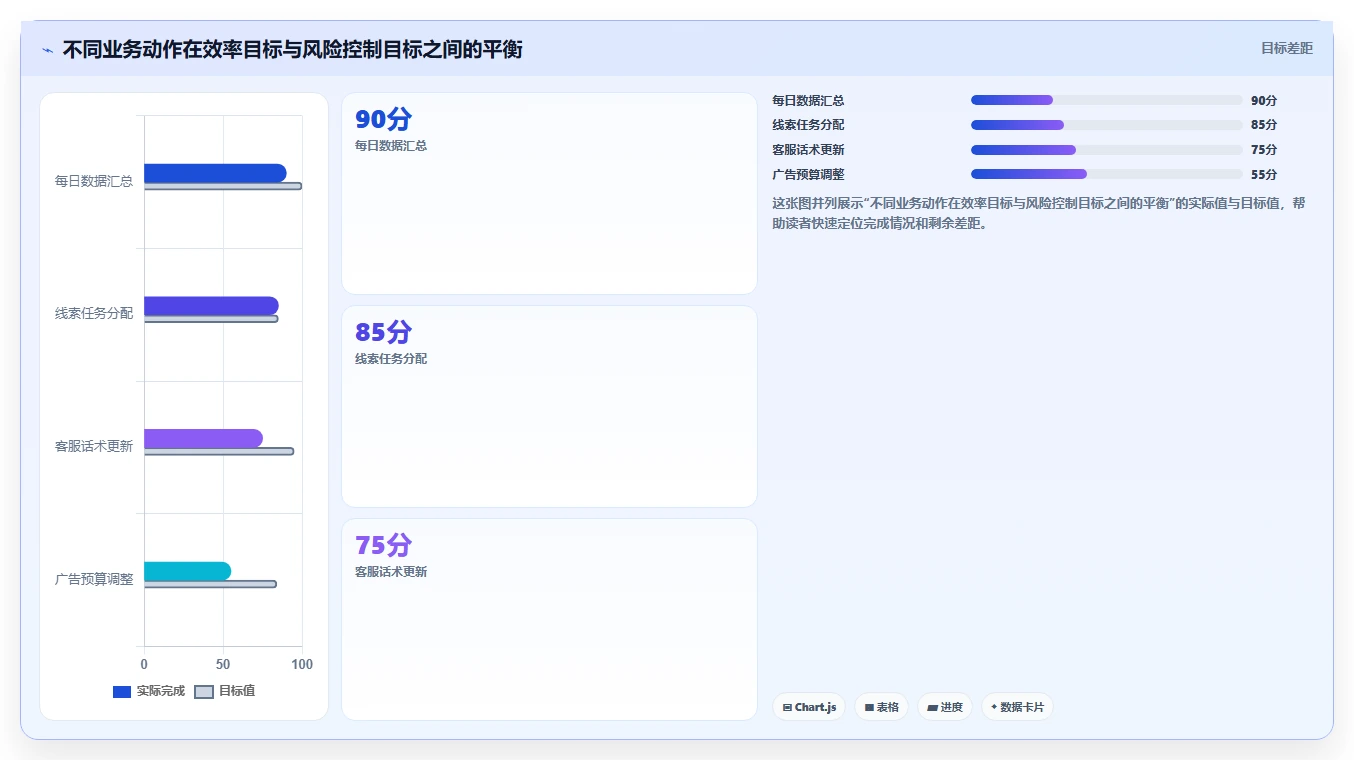Click the chart axis label 线索任务分配
Viewport: 1354px width, 760px height.
[94, 314]
